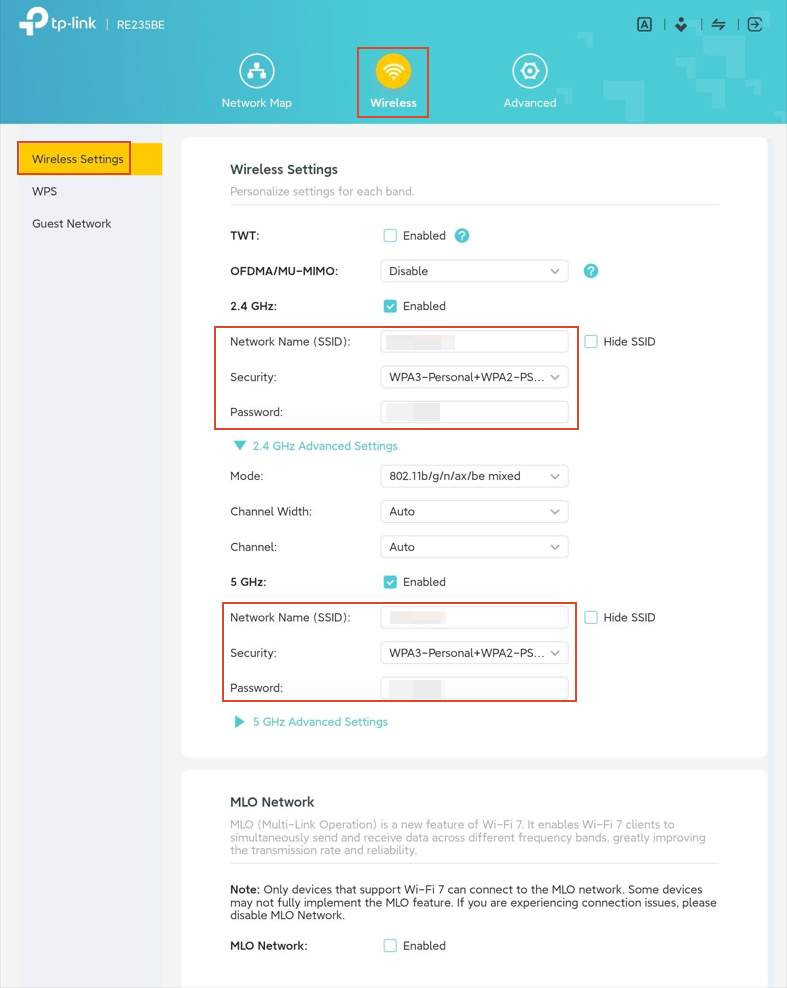Viewport: 787px width, 988px height.
Task: Uncheck the 5 GHz Enabled checkbox
Action: pyautogui.click(x=390, y=582)
